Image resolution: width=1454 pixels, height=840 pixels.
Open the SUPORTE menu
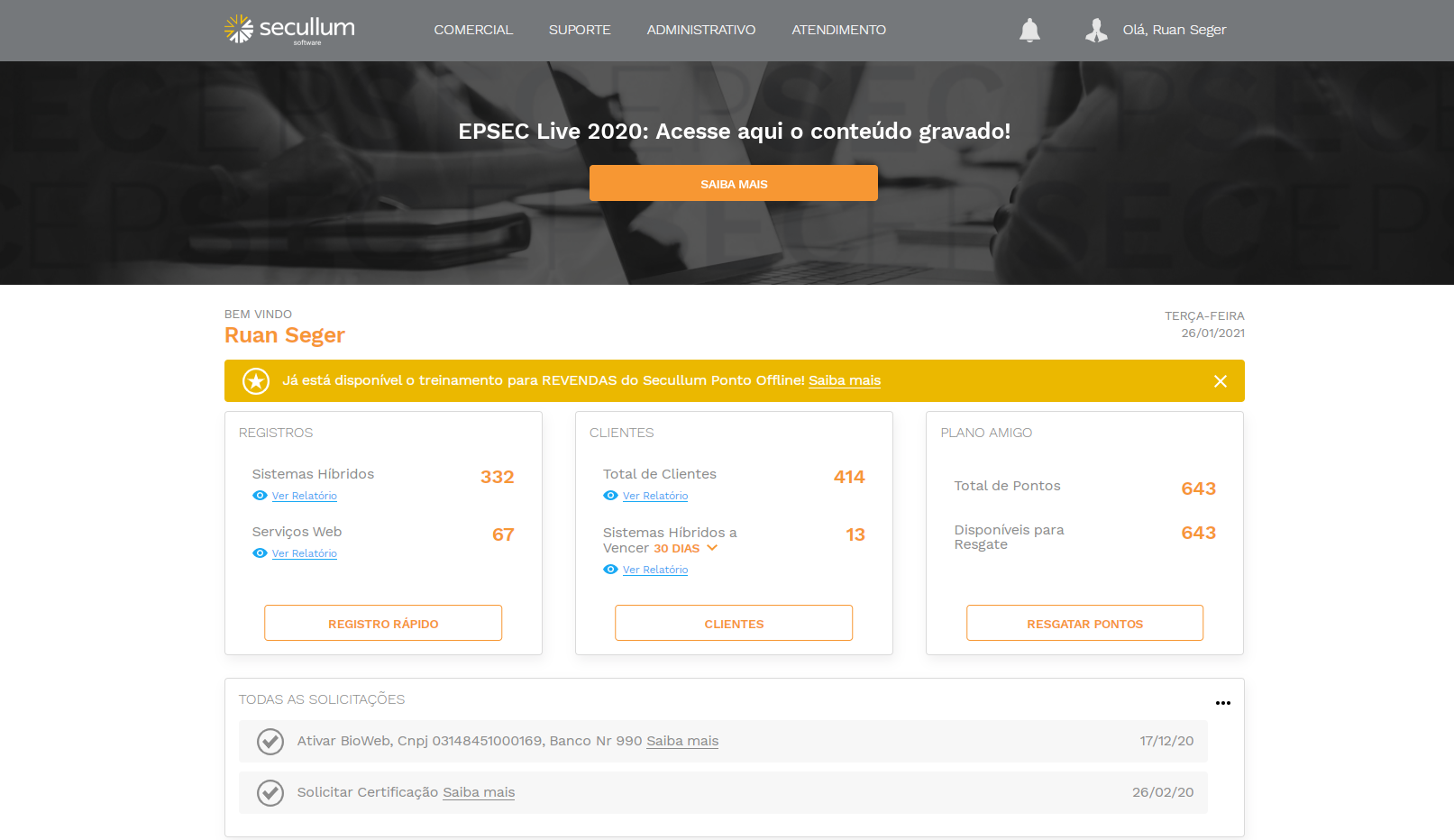coord(580,30)
